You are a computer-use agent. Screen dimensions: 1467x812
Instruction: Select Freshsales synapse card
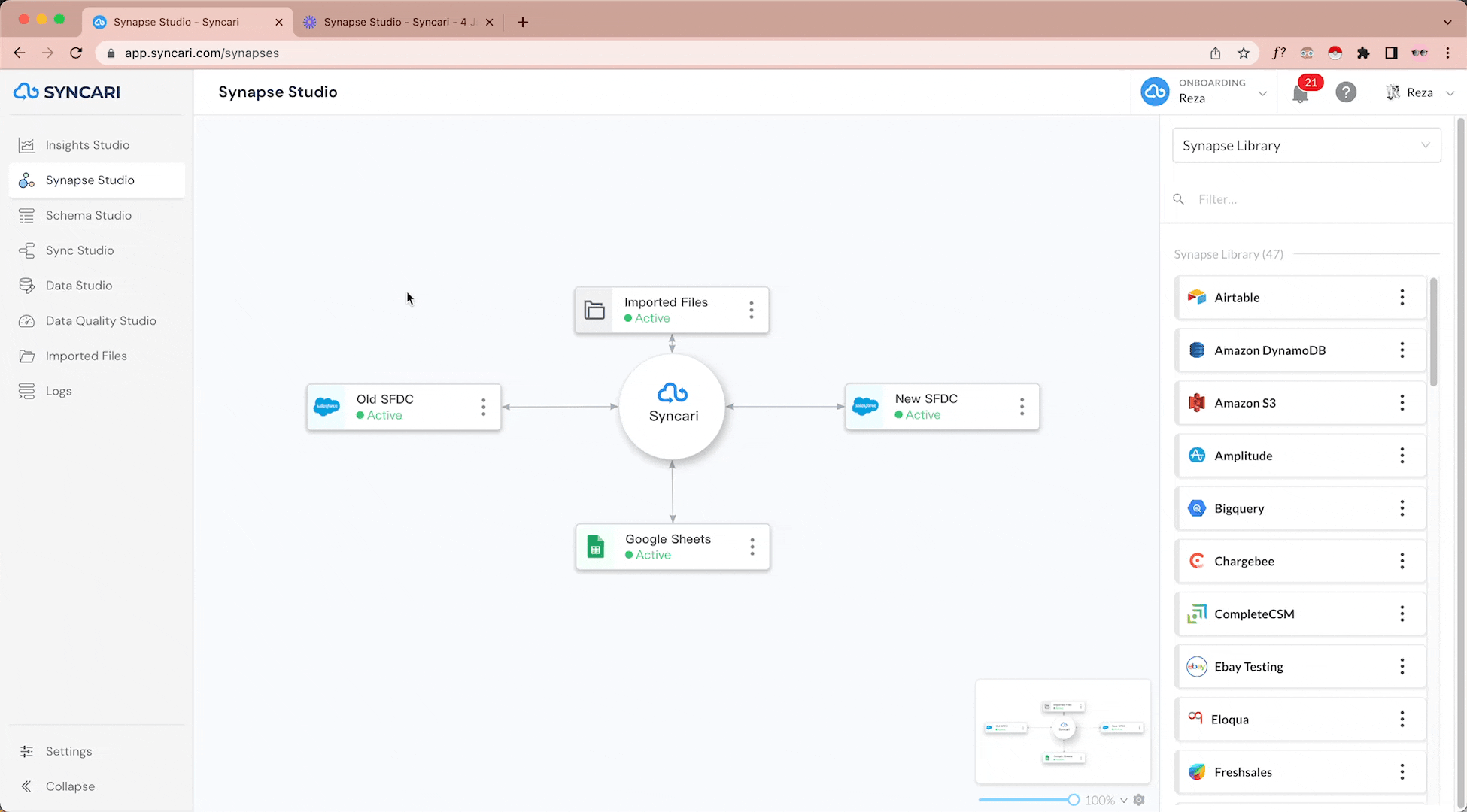tap(1300, 772)
